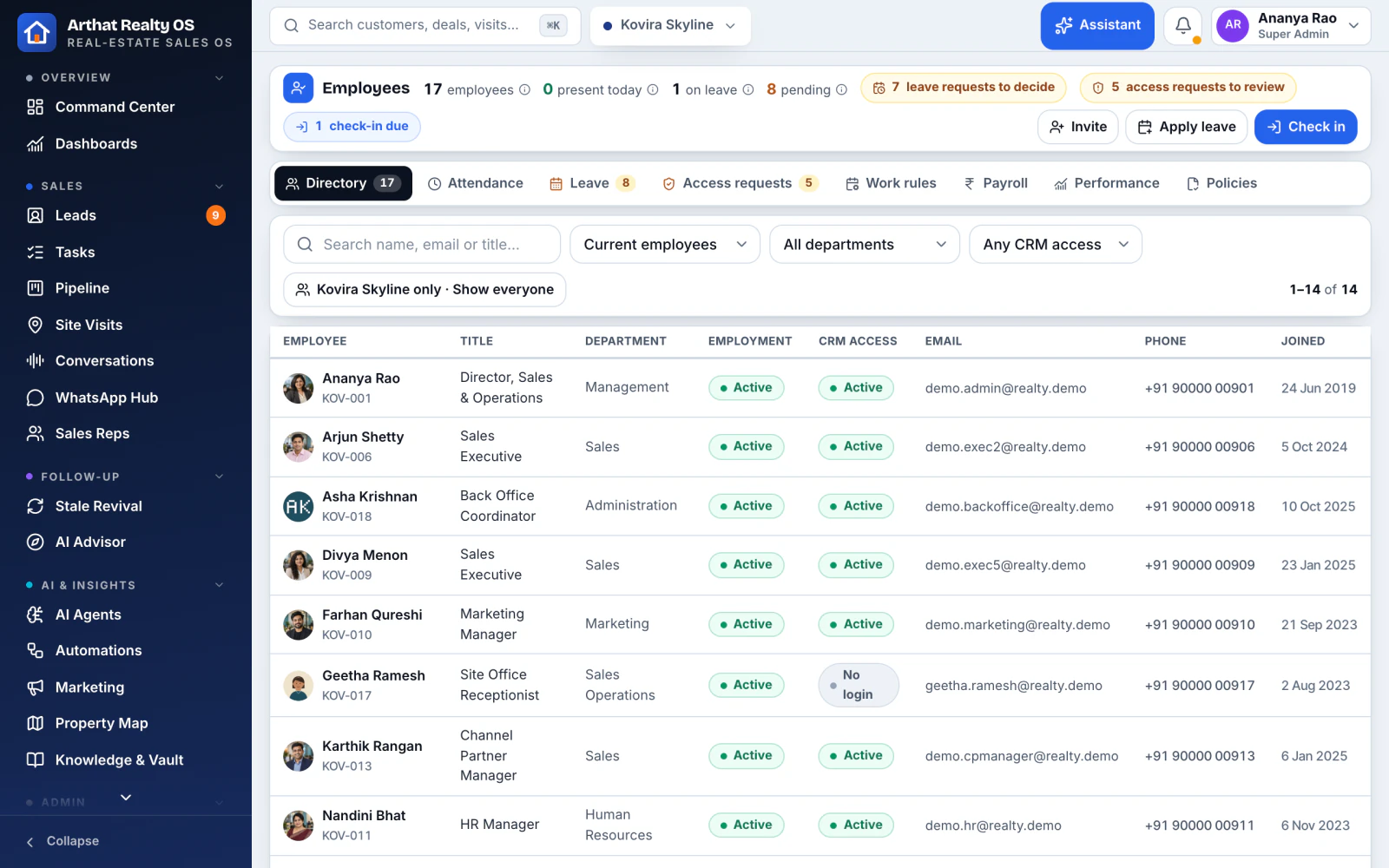Click the info icon next to employees count
Screen dimensions: 1389x868
coord(524,89)
